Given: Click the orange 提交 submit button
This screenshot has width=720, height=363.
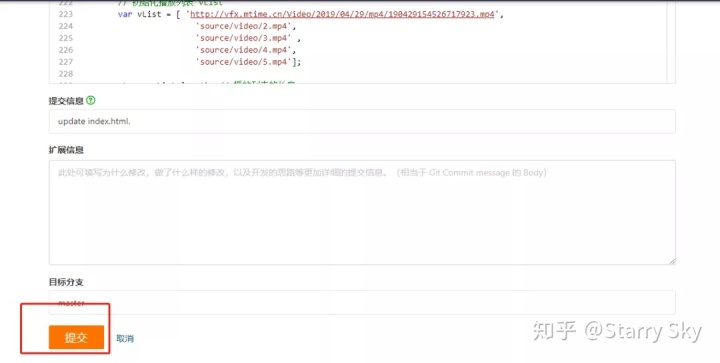Looking at the screenshot, I should tap(76, 337).
